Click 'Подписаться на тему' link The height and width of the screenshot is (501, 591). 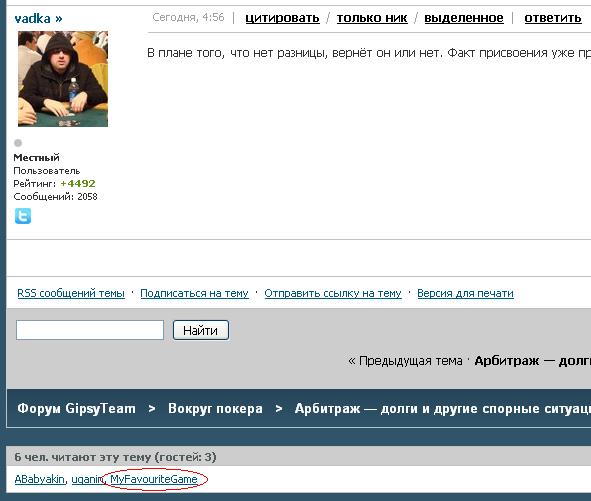click(194, 293)
